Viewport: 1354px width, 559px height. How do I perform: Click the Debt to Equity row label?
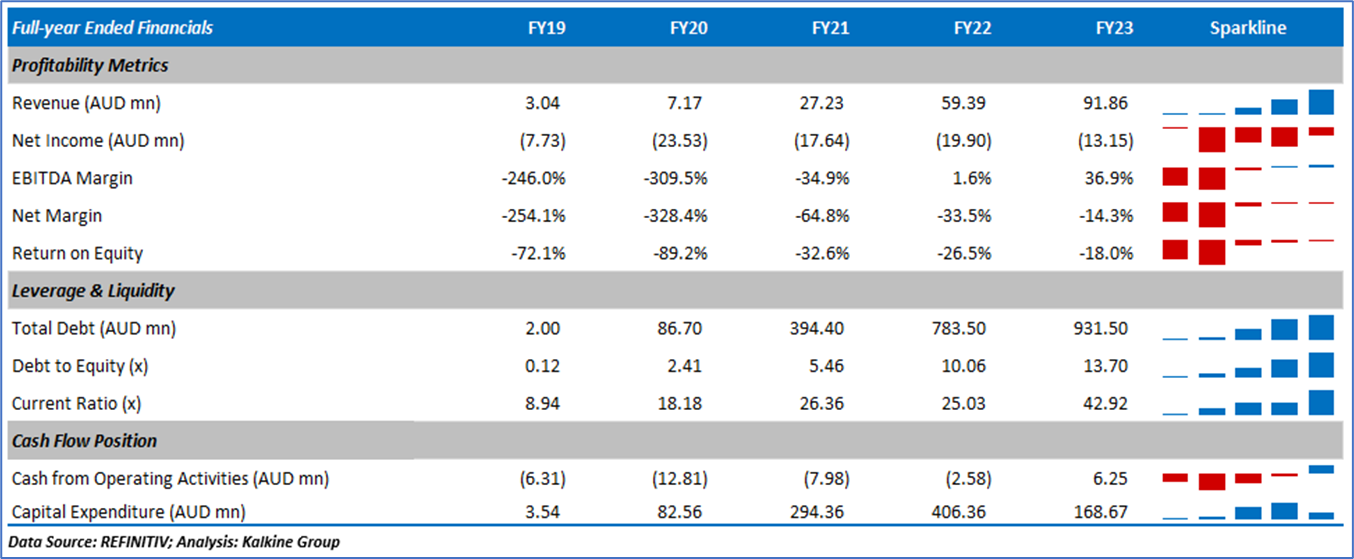[x=80, y=366]
